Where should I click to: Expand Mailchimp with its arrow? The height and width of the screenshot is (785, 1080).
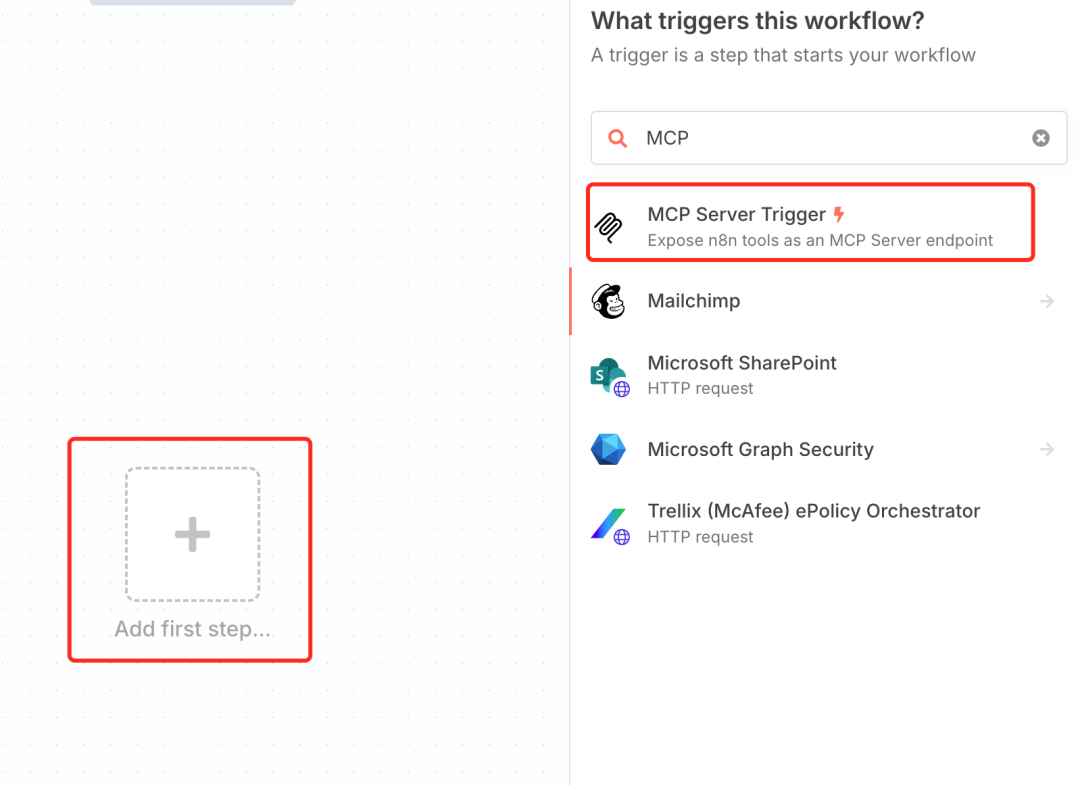point(1047,301)
